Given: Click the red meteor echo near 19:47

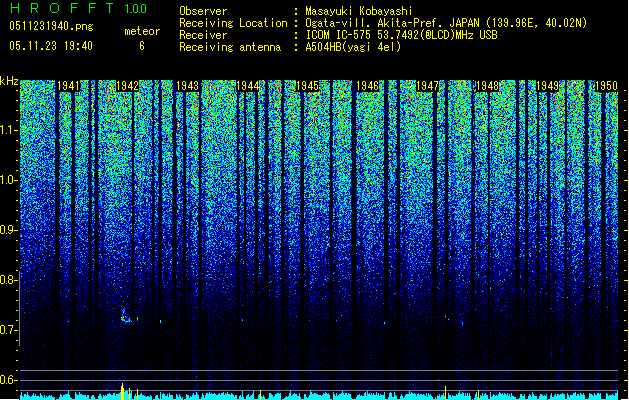Looking at the screenshot, I should pos(446,317).
